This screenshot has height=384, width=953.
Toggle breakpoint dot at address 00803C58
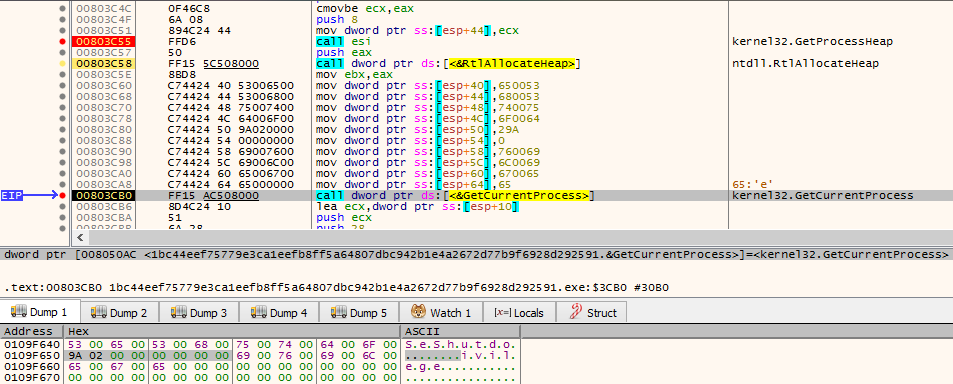click(62, 63)
